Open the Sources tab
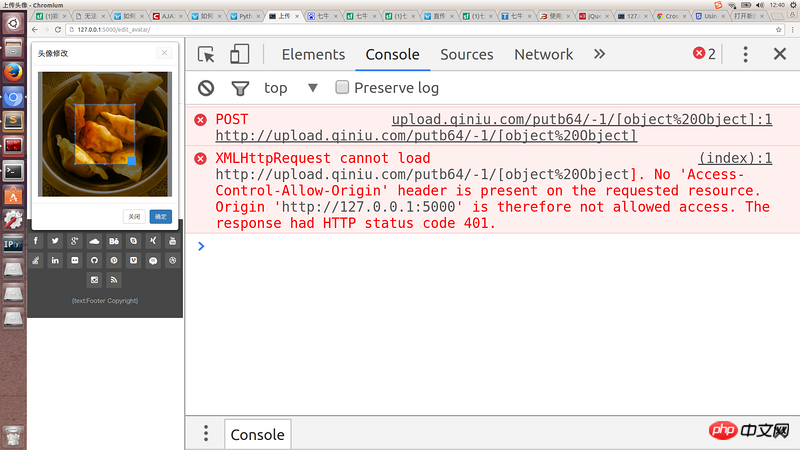800x450 pixels. 467,55
